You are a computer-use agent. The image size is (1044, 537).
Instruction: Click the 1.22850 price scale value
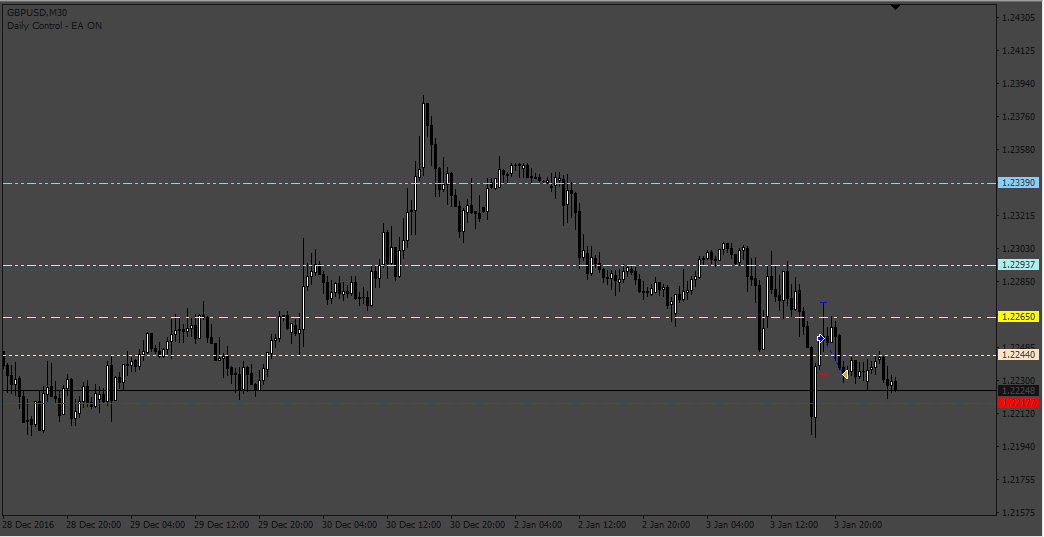1017,282
